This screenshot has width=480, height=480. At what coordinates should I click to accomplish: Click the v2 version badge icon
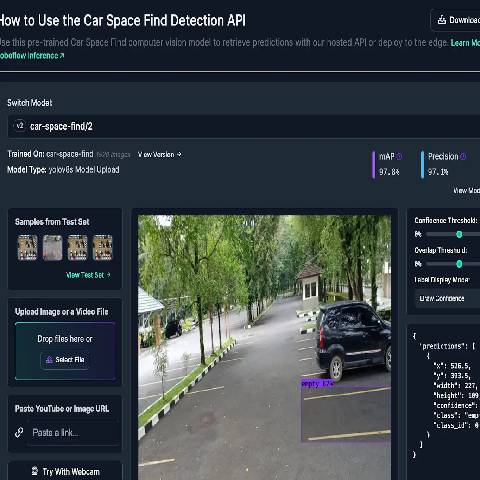[20, 126]
